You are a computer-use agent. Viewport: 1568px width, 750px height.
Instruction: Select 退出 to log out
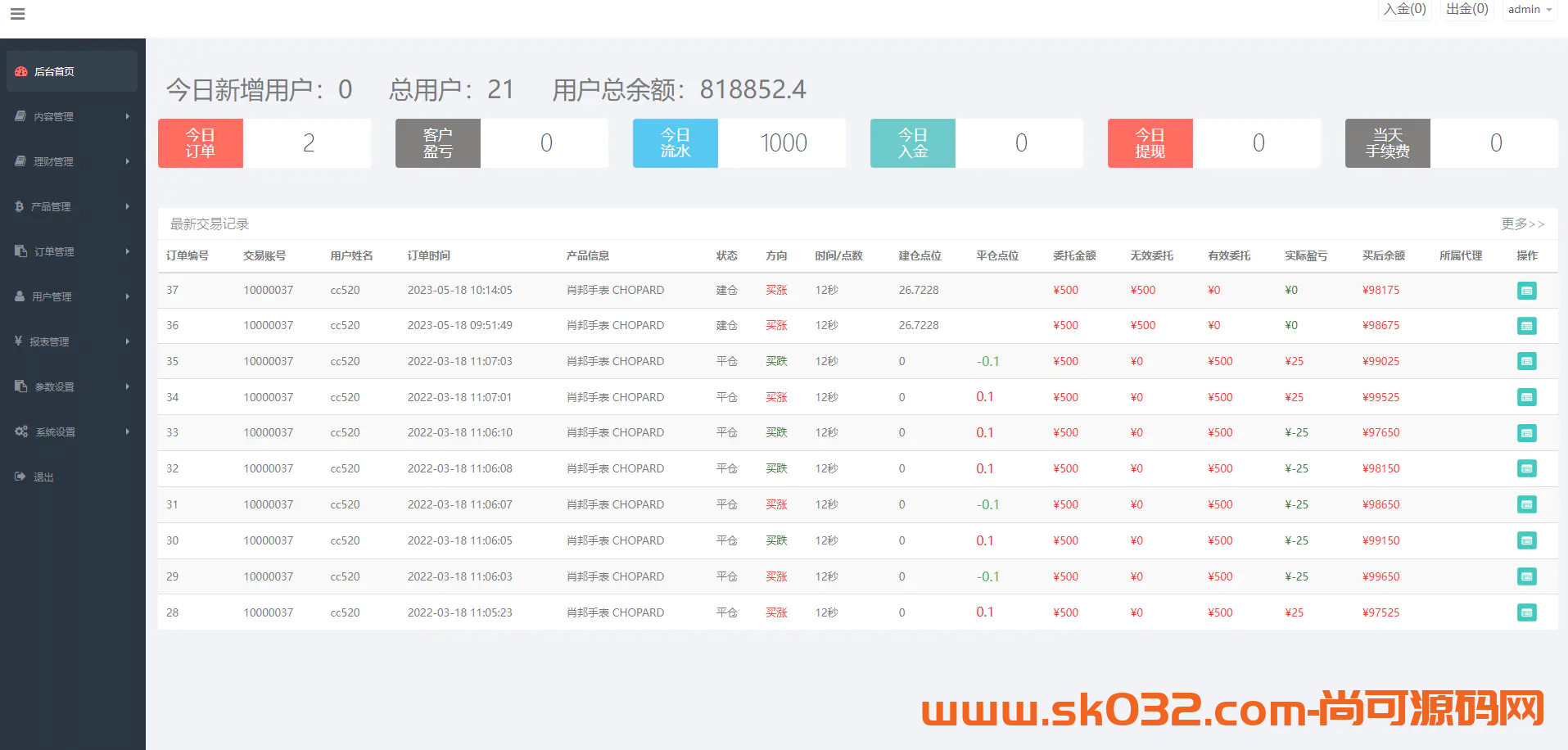(43, 477)
